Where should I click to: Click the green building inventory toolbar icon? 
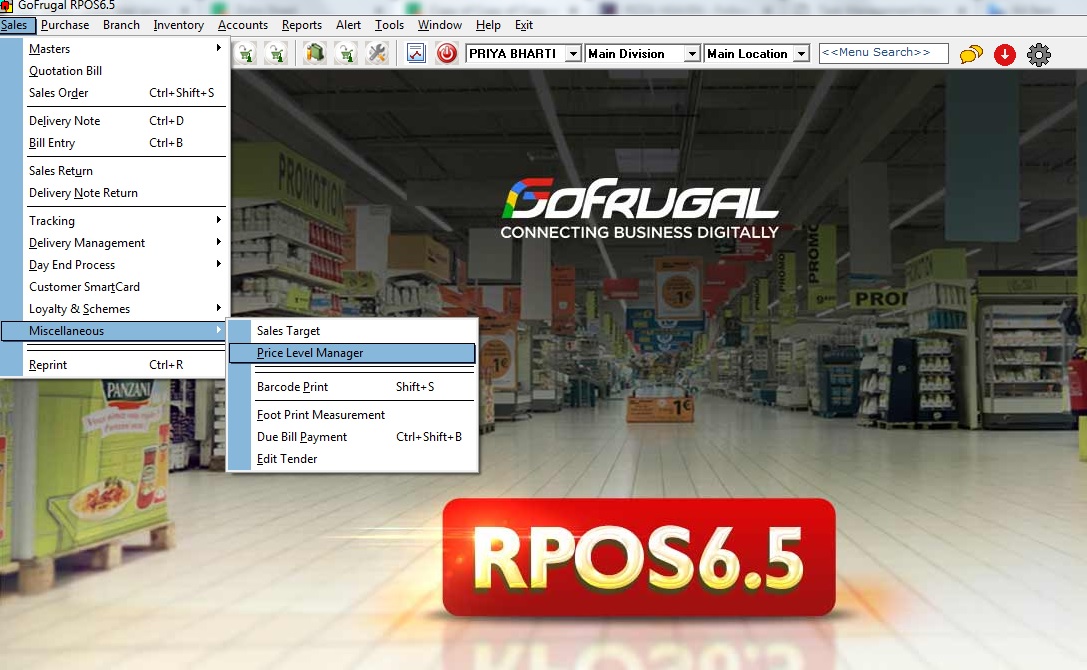pyautogui.click(x=315, y=54)
